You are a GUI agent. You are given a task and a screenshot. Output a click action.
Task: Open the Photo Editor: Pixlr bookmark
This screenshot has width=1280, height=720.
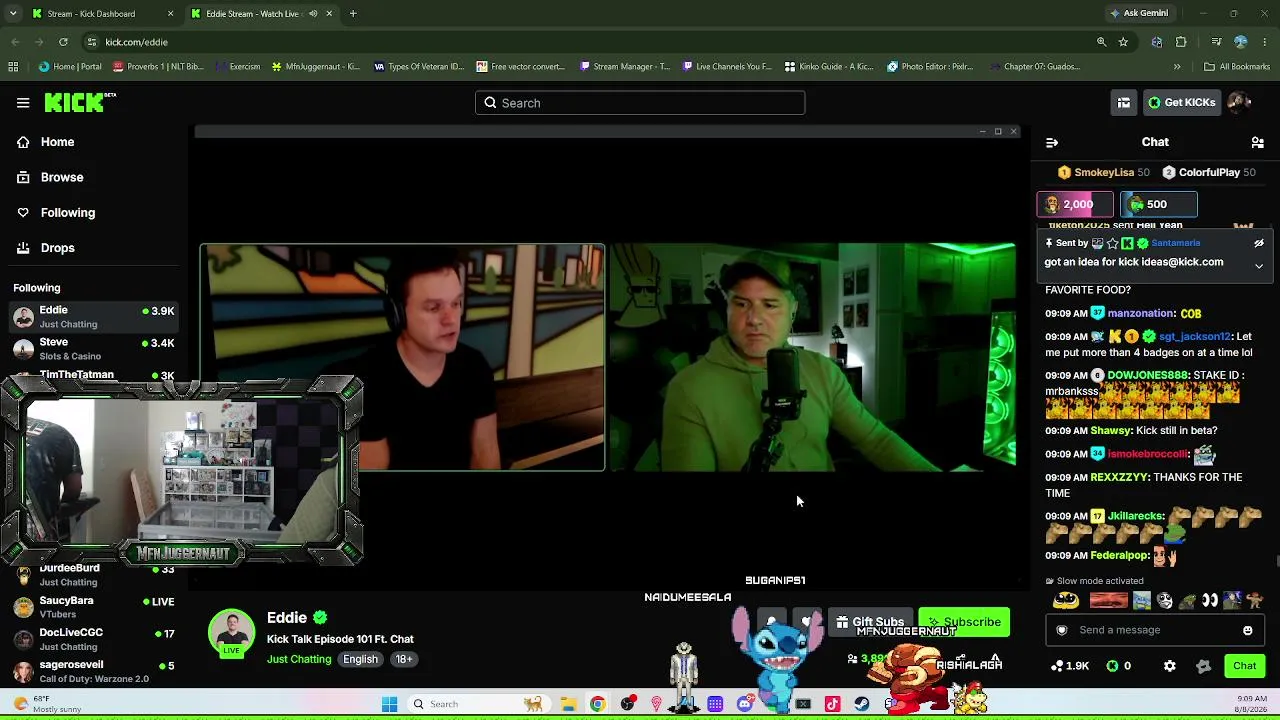tap(929, 67)
